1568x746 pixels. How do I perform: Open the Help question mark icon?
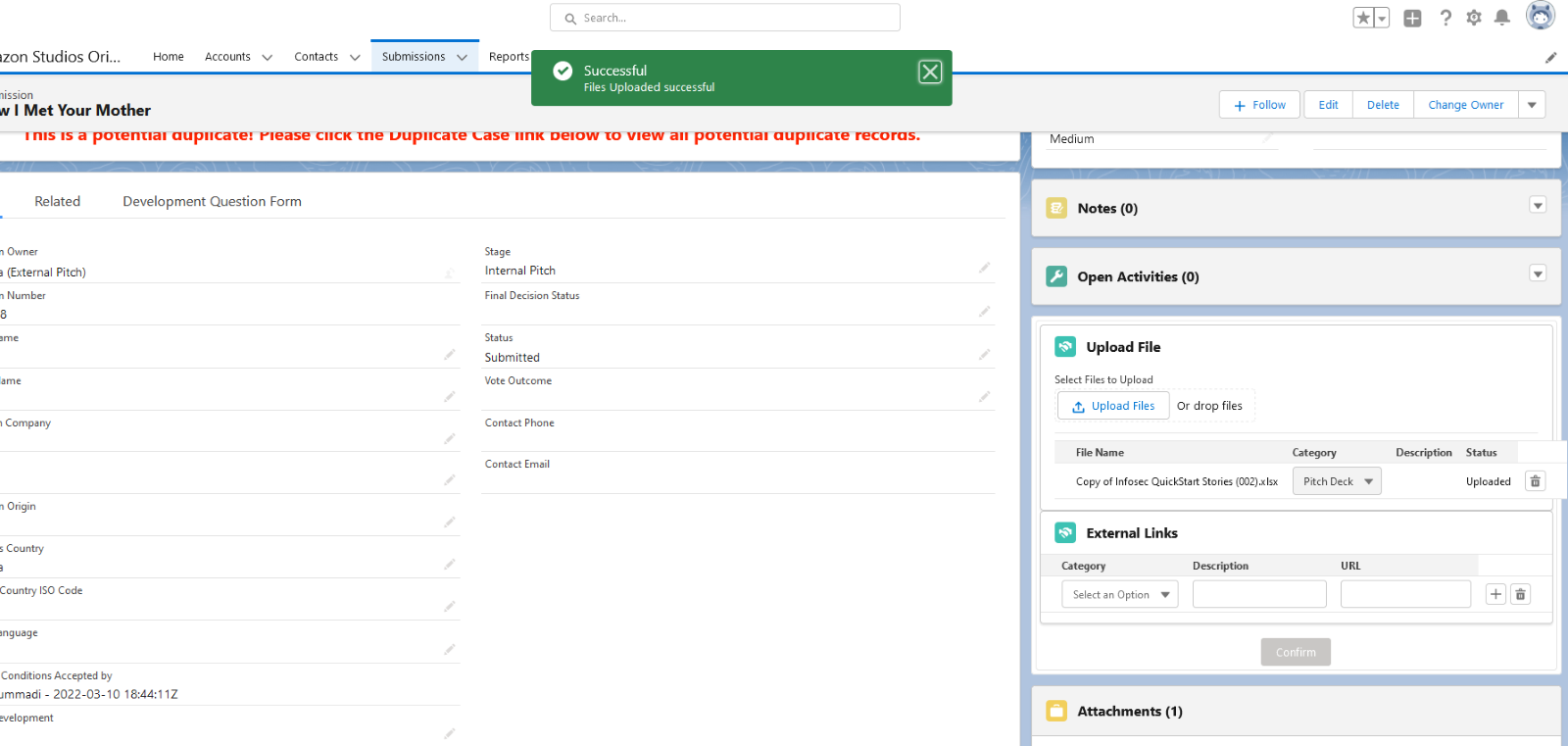coord(1445,18)
